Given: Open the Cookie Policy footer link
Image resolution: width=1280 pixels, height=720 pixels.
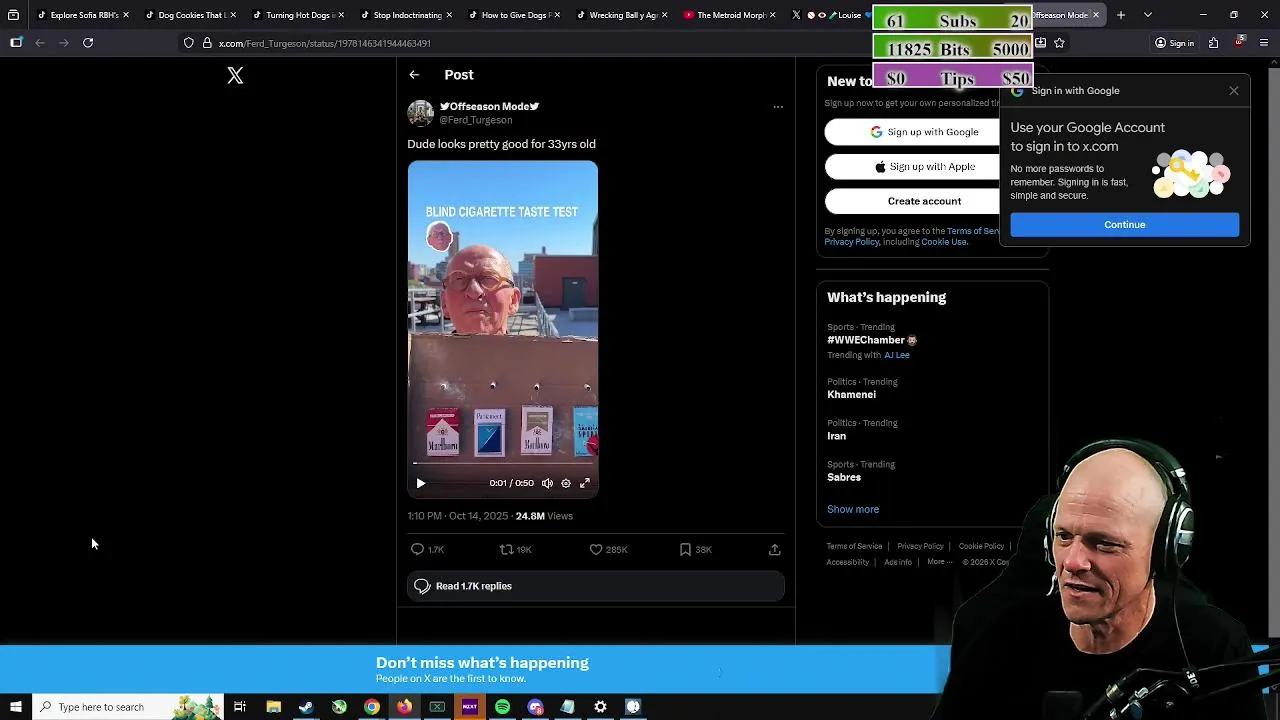Looking at the screenshot, I should tap(981, 546).
